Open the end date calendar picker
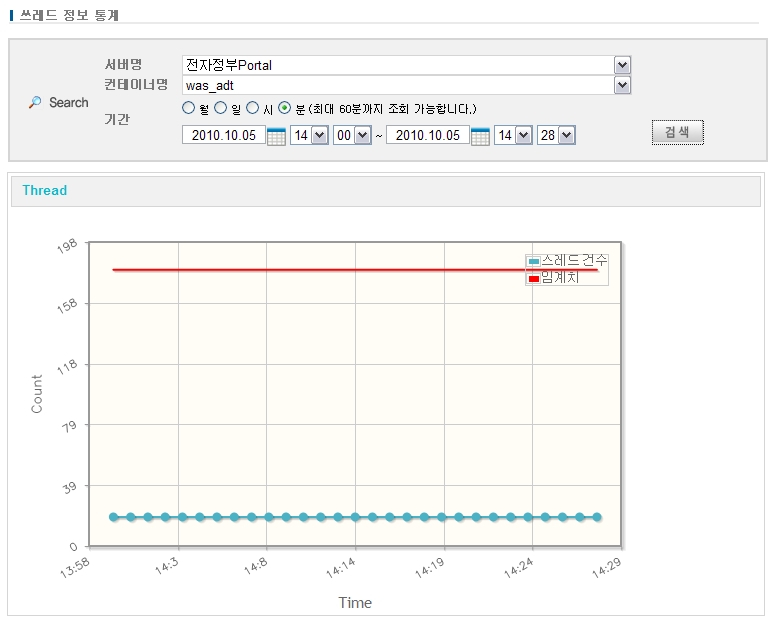 click(480, 136)
